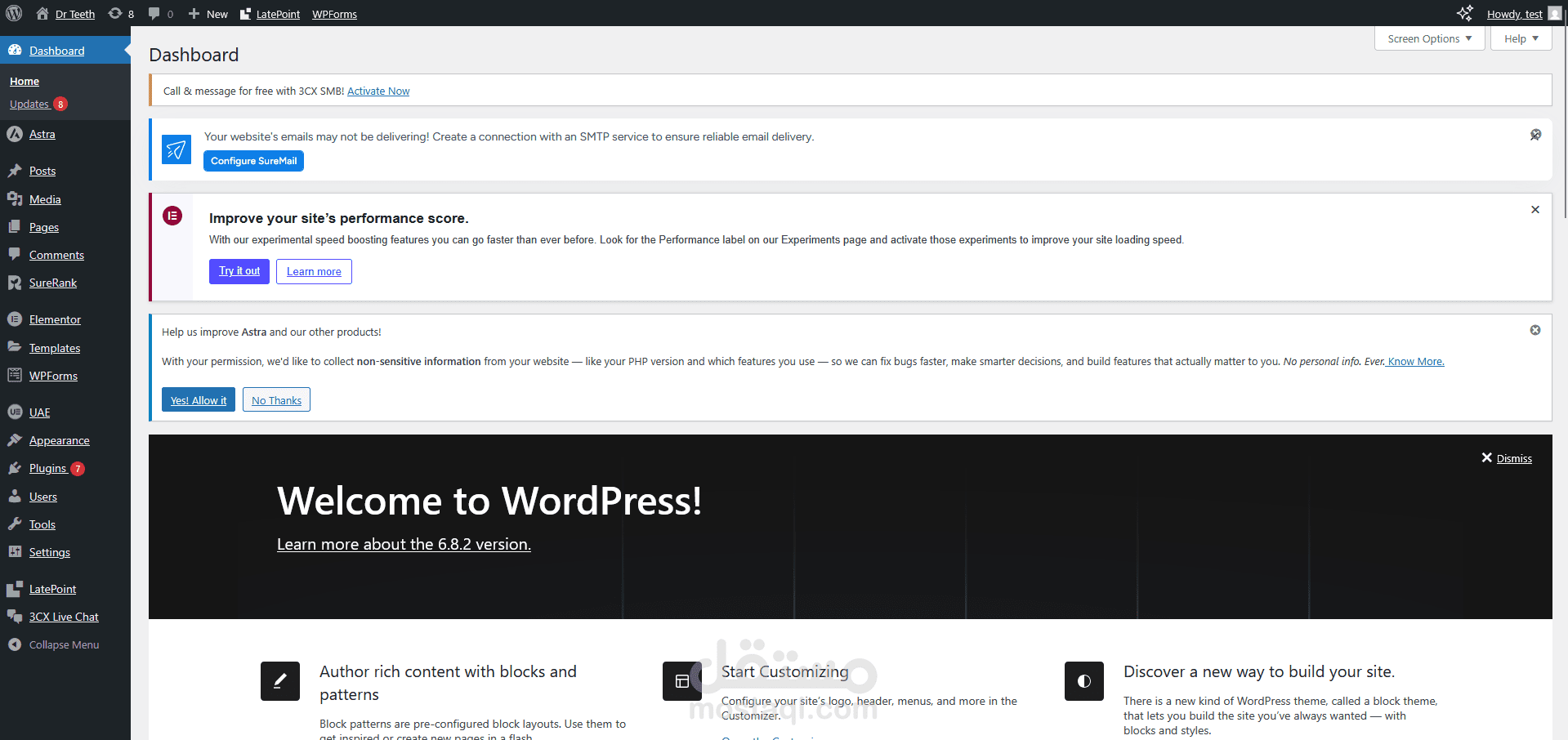Screen dimensions: 1568x740
Task: Dismiss the SureMail email notice
Action: [x=1535, y=135]
